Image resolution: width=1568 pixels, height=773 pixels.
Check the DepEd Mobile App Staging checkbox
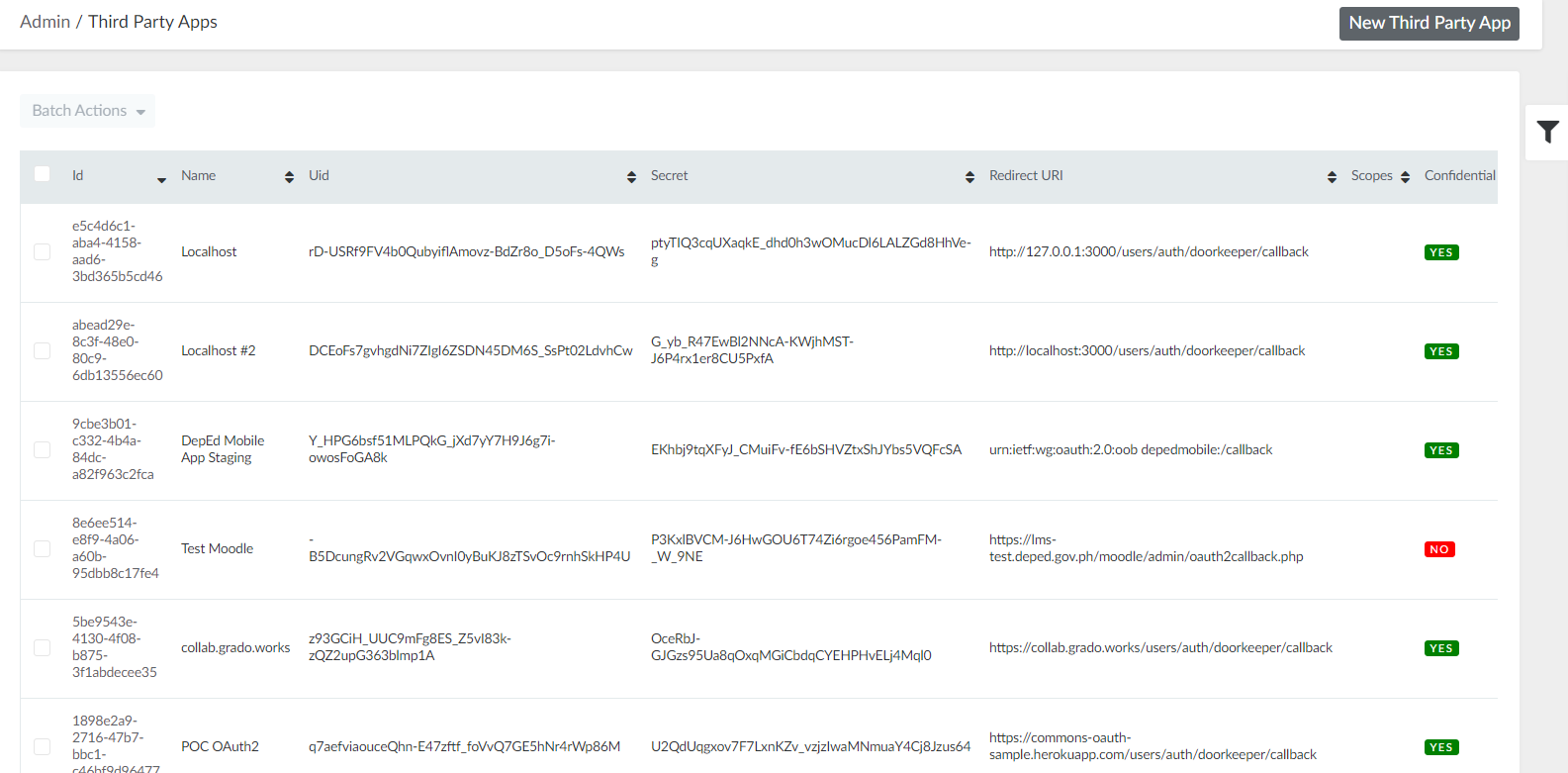(42, 449)
